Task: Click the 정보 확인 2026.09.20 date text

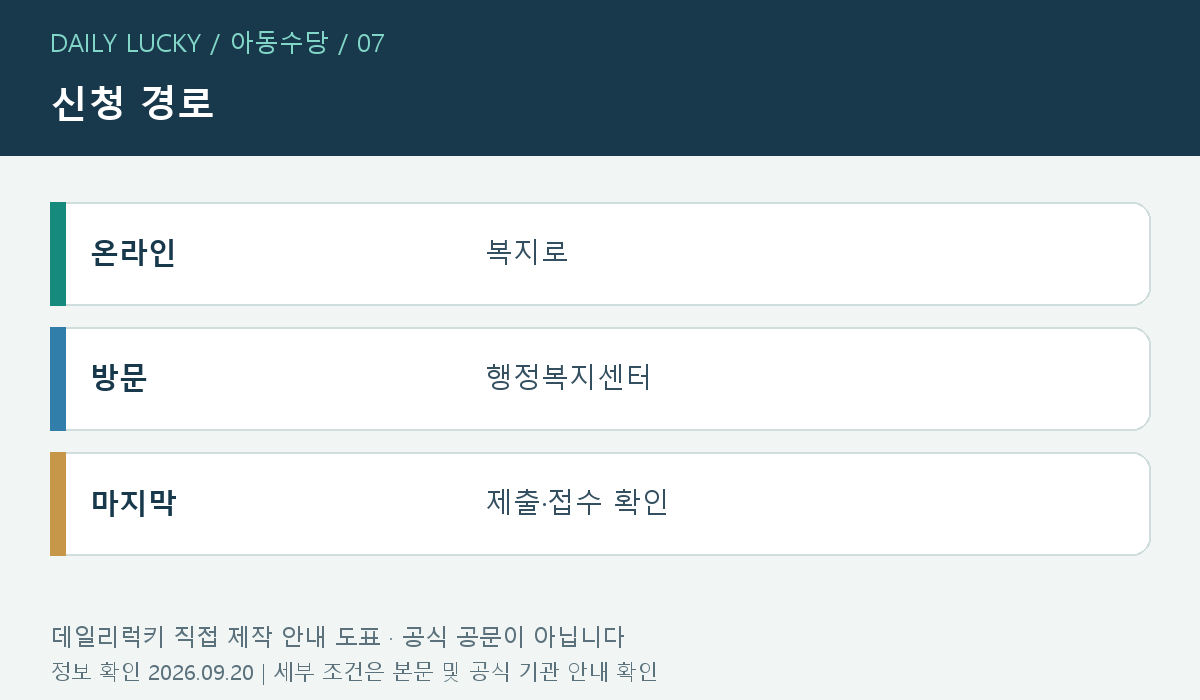Action: point(153,672)
